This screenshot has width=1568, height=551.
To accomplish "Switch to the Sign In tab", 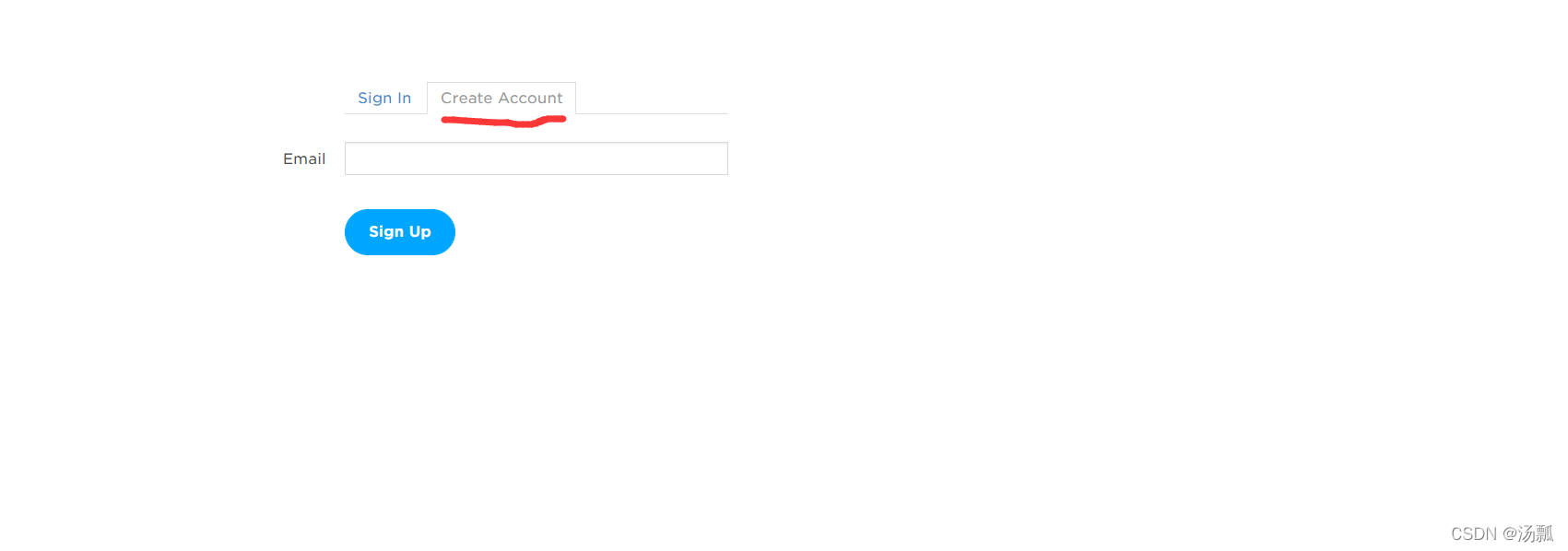I will (384, 98).
